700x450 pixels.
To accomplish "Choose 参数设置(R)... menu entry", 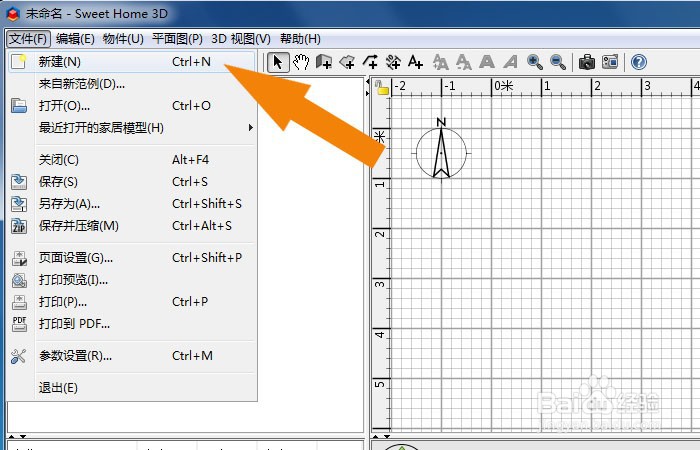I will (132, 356).
